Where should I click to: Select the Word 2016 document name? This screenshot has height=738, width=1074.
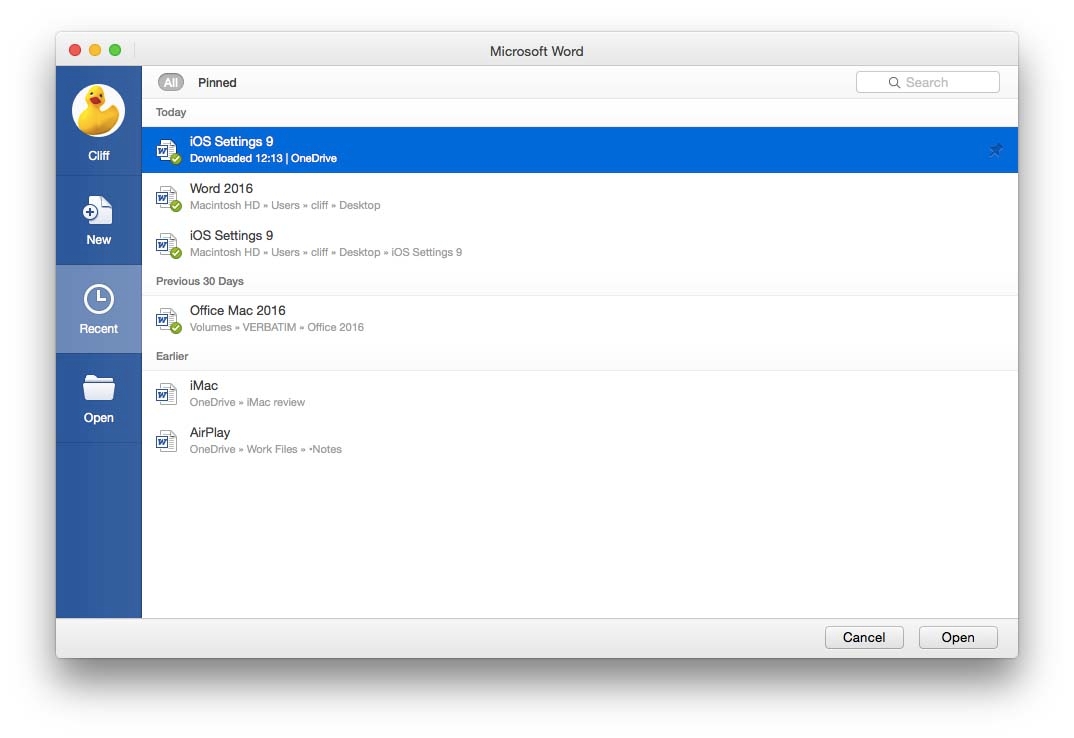221,188
